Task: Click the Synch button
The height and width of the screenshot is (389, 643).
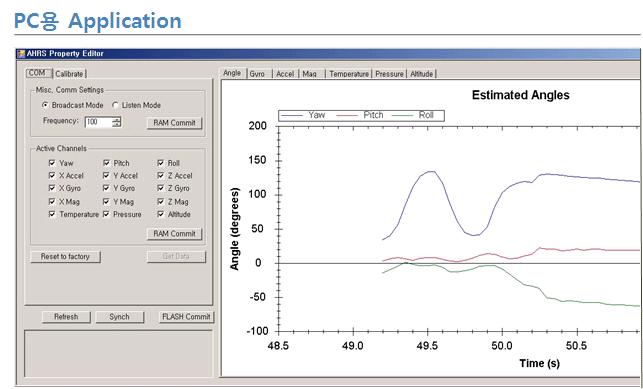Action: (x=119, y=317)
